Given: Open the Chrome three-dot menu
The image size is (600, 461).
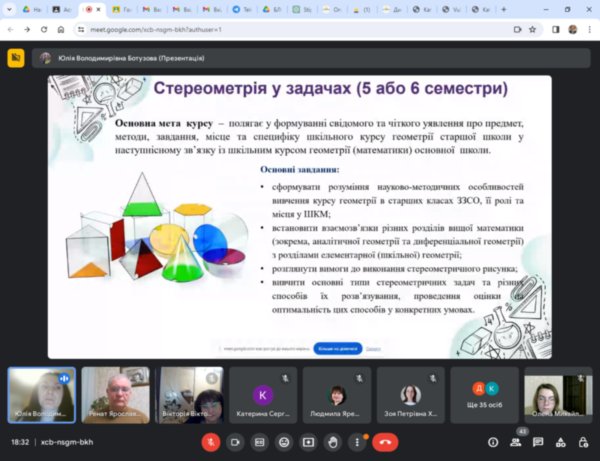Looking at the screenshot, I should click(589, 30).
